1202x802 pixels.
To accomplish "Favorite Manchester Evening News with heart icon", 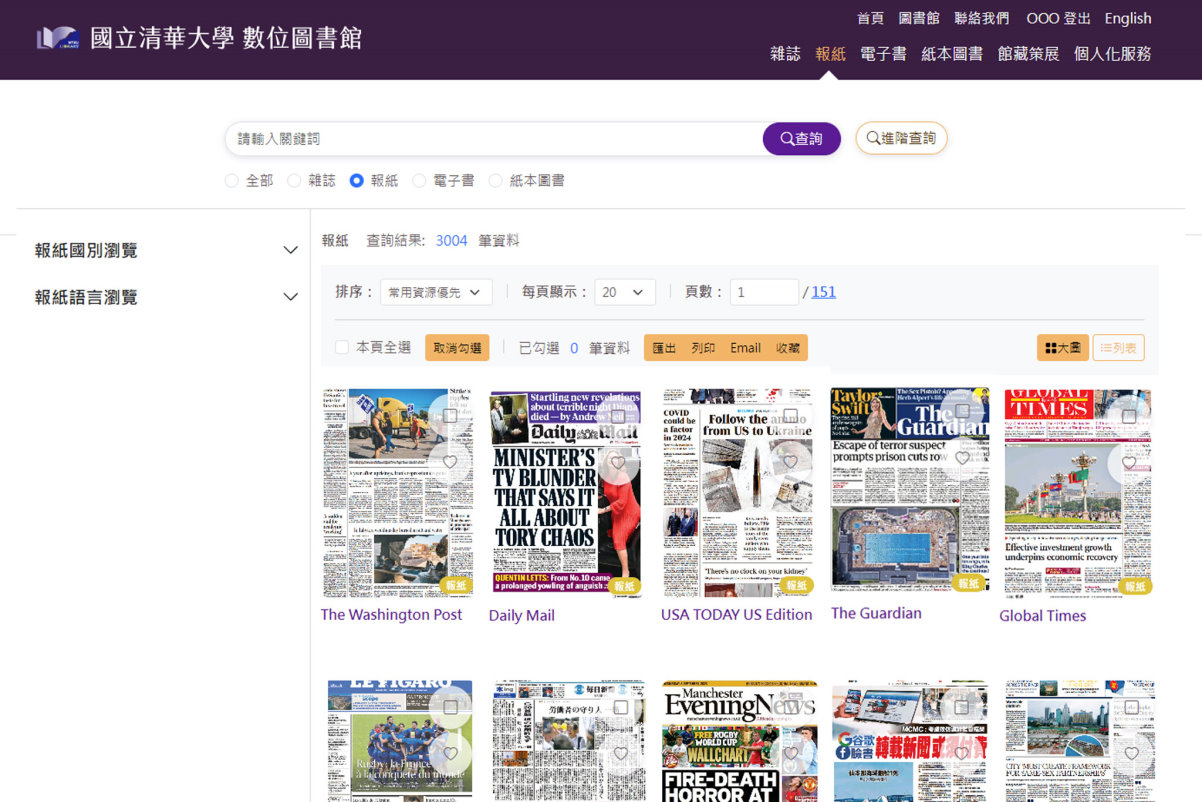I will pyautogui.click(x=790, y=753).
